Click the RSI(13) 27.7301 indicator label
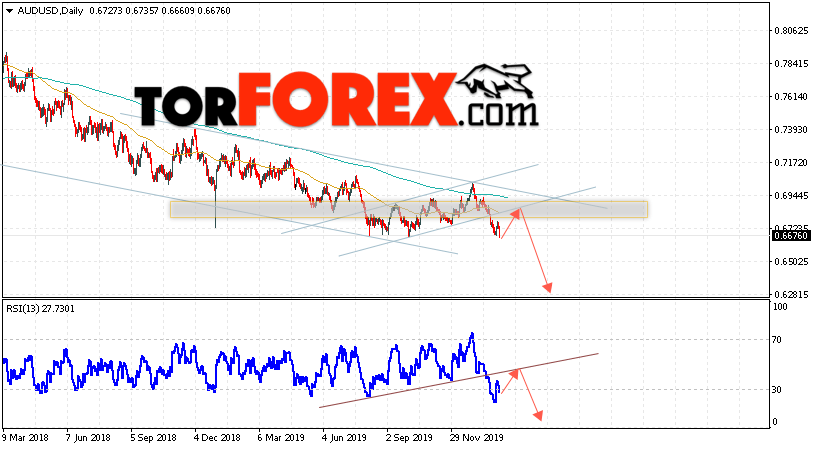 point(41,309)
